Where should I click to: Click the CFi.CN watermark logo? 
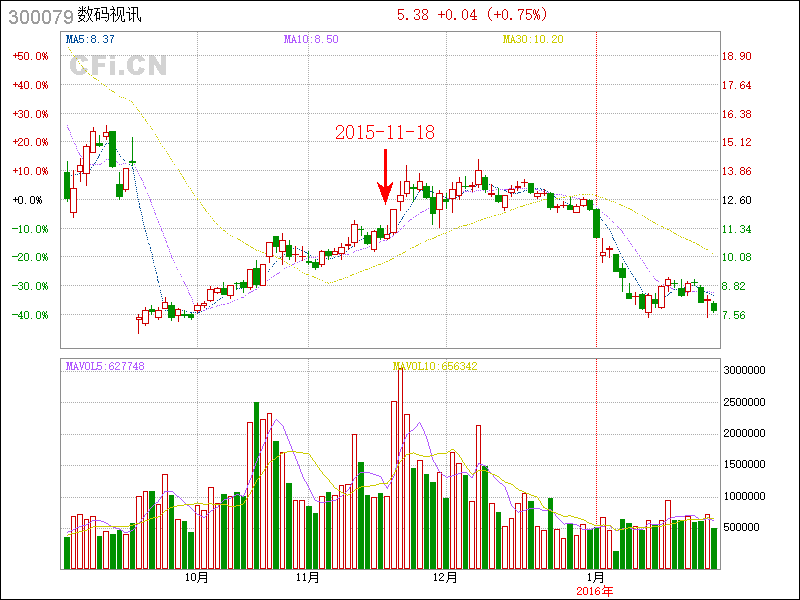[x=118, y=66]
